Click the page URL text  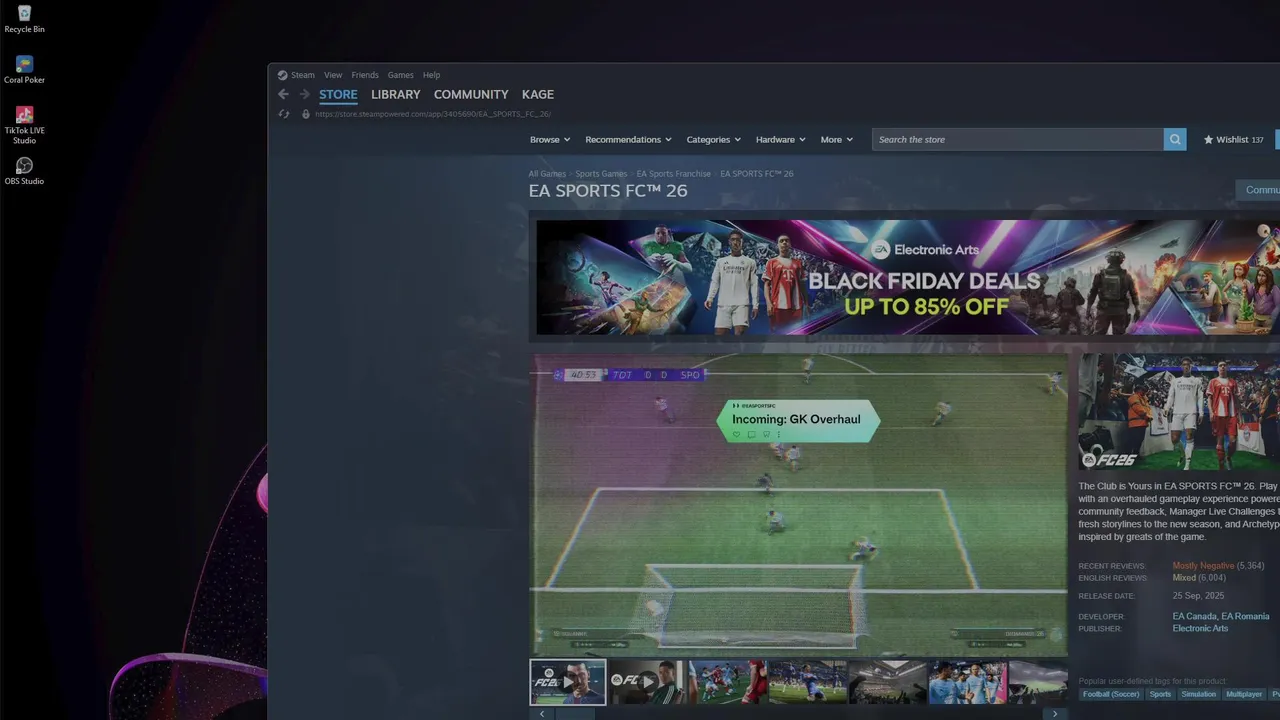[432, 114]
